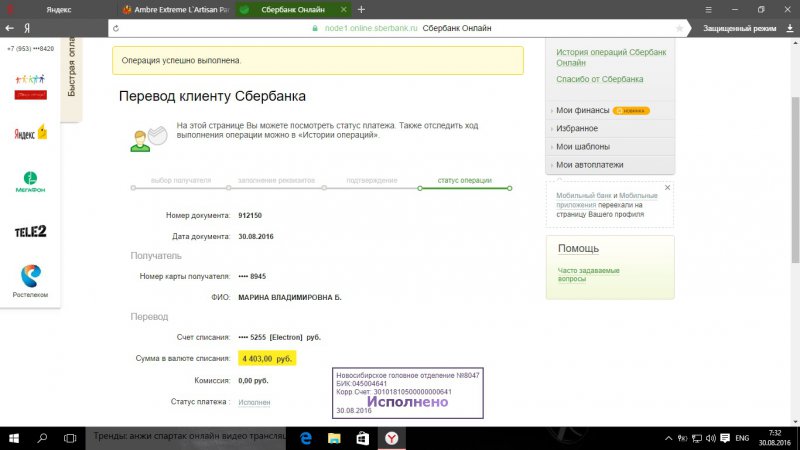Open Мобильный банк link
800x450 pixels.
pos(583,195)
